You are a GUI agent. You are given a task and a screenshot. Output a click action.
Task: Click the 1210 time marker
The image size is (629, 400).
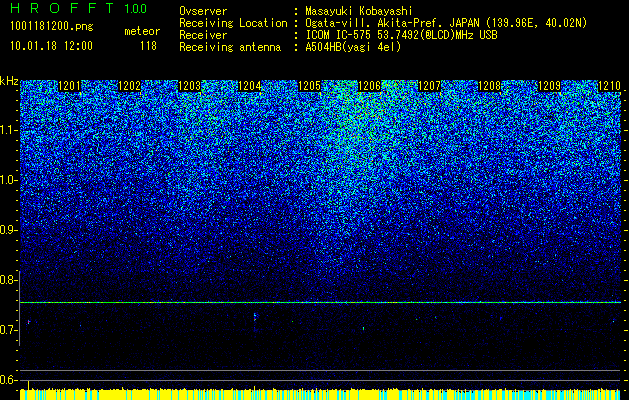(x=609, y=86)
